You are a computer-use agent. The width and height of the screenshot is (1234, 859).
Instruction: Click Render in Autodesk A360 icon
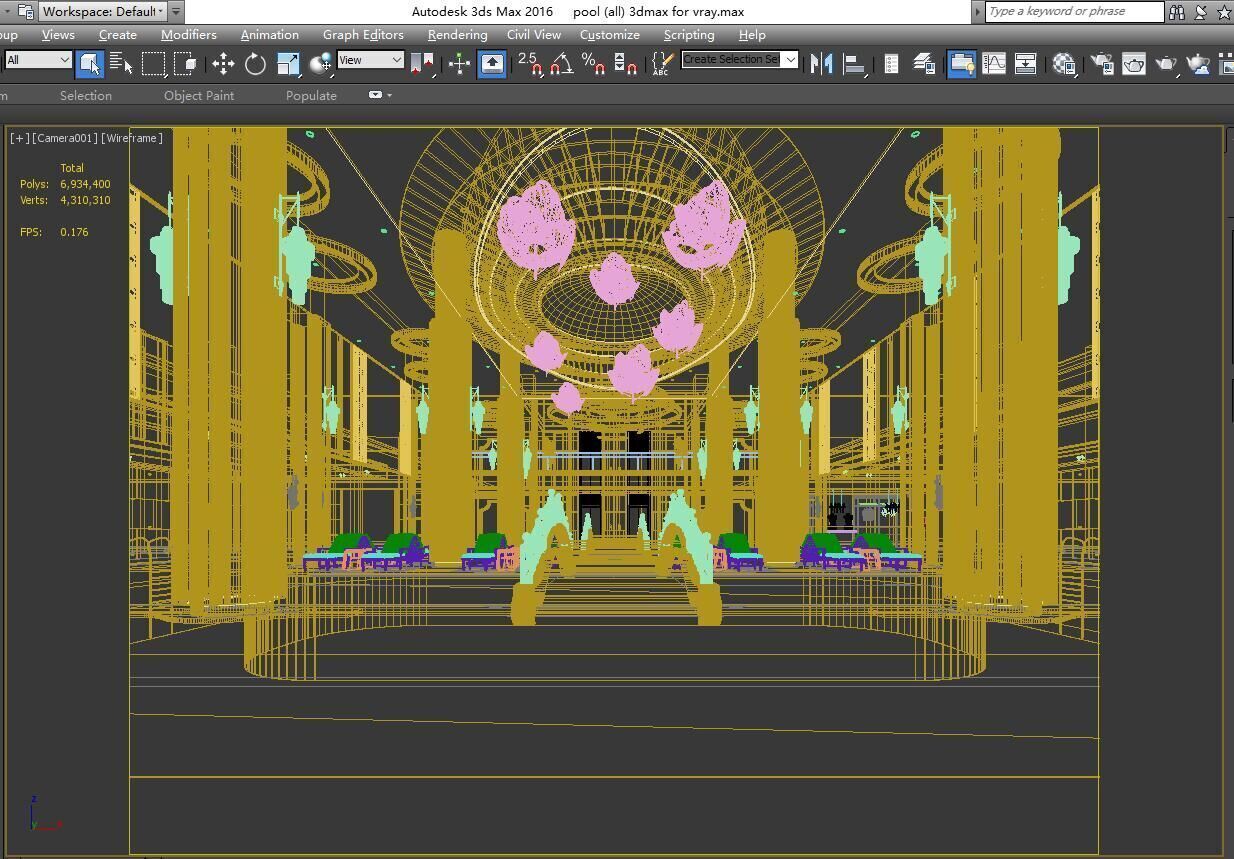click(x=1198, y=64)
